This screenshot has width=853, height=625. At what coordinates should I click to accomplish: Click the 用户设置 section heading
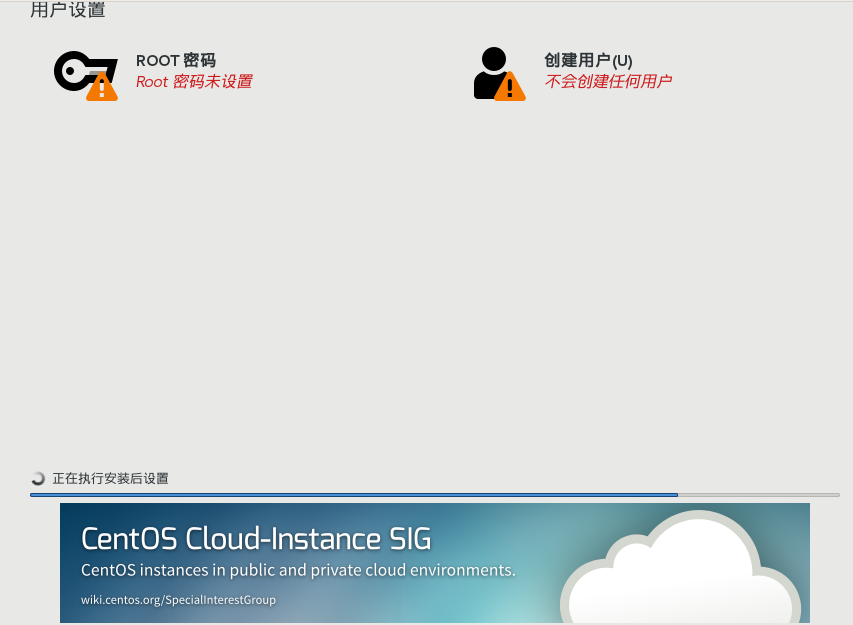point(68,10)
